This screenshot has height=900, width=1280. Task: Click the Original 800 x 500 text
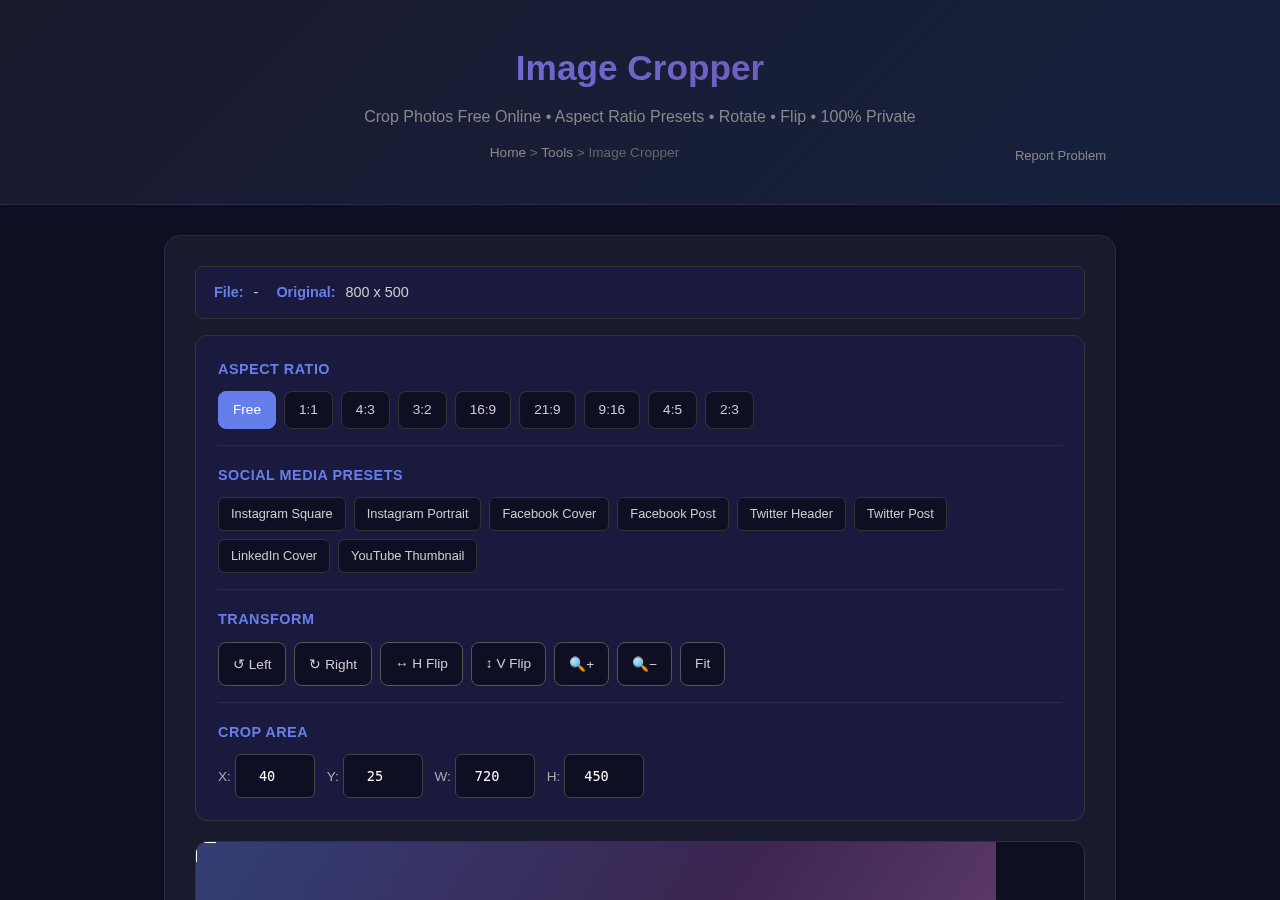pos(342,292)
